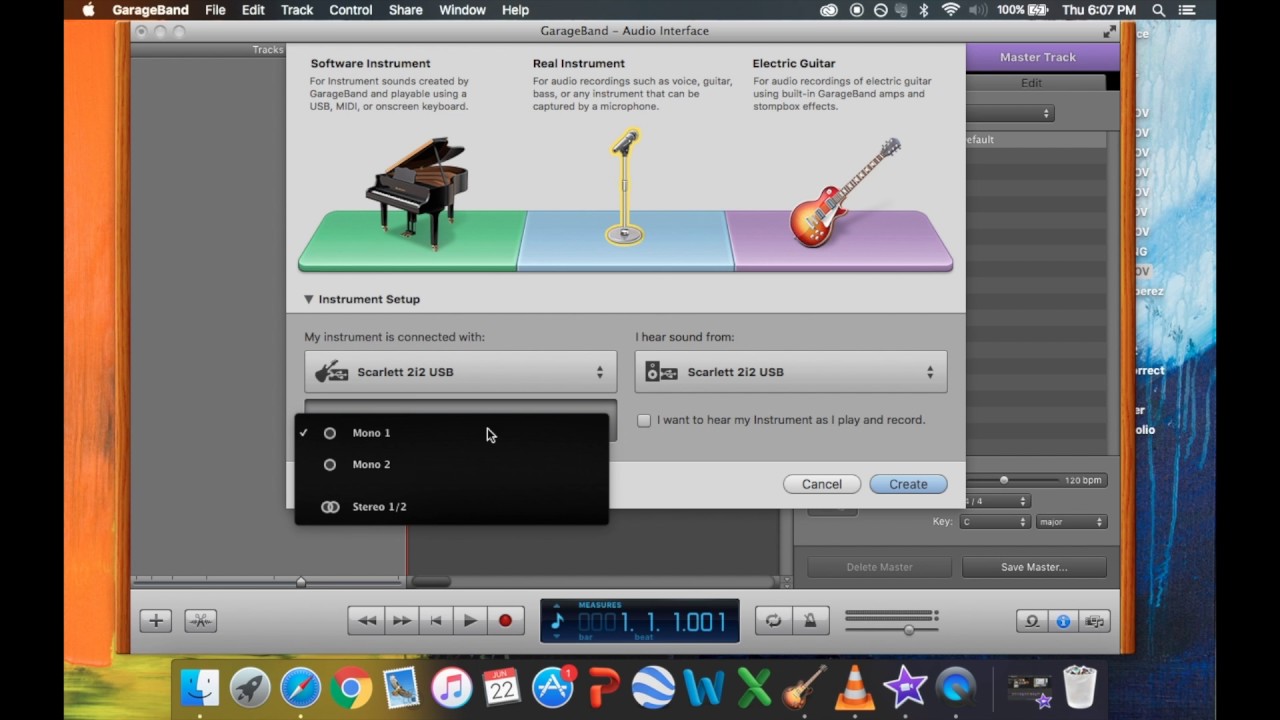
Task: Open the Key C dropdown
Action: point(994,522)
